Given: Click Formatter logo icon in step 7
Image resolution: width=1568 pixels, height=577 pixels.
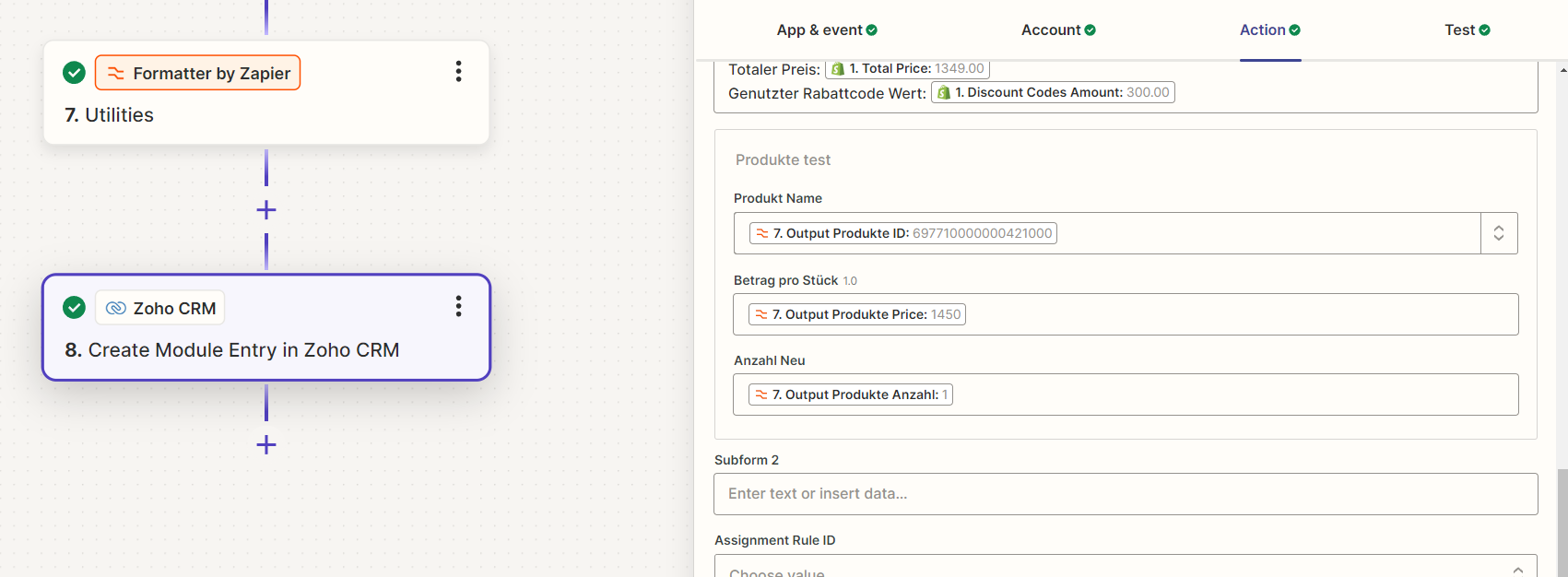Looking at the screenshot, I should click(x=116, y=73).
